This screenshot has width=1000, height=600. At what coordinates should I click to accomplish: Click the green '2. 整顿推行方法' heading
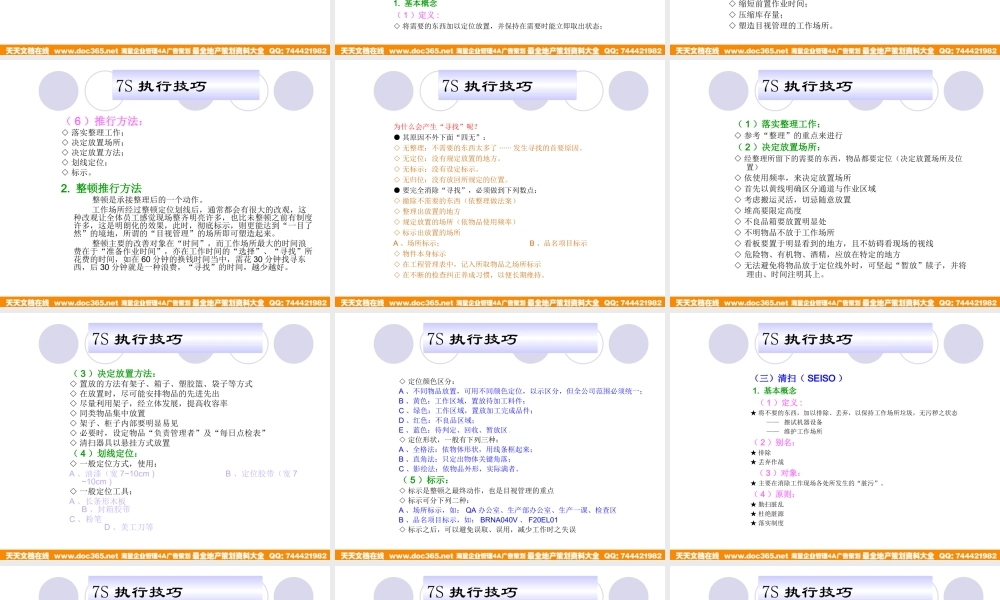point(101,188)
